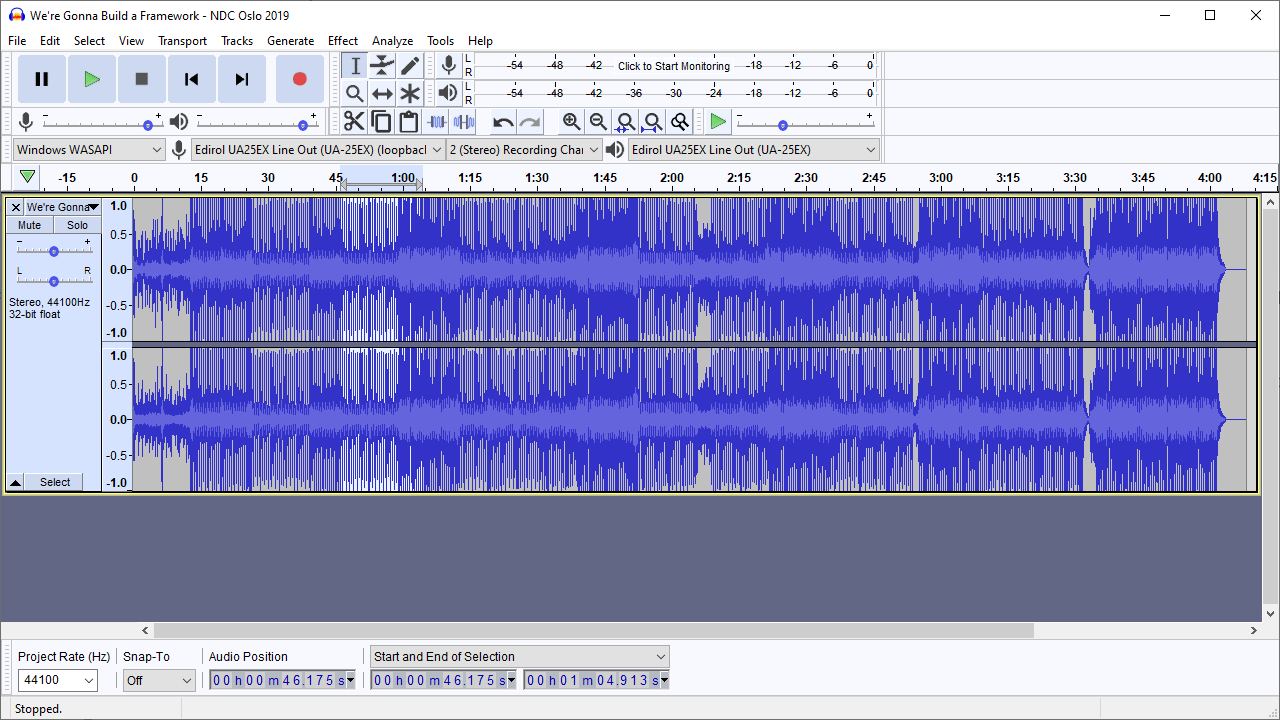
Task: Fit the whole project in the window
Action: tap(652, 122)
